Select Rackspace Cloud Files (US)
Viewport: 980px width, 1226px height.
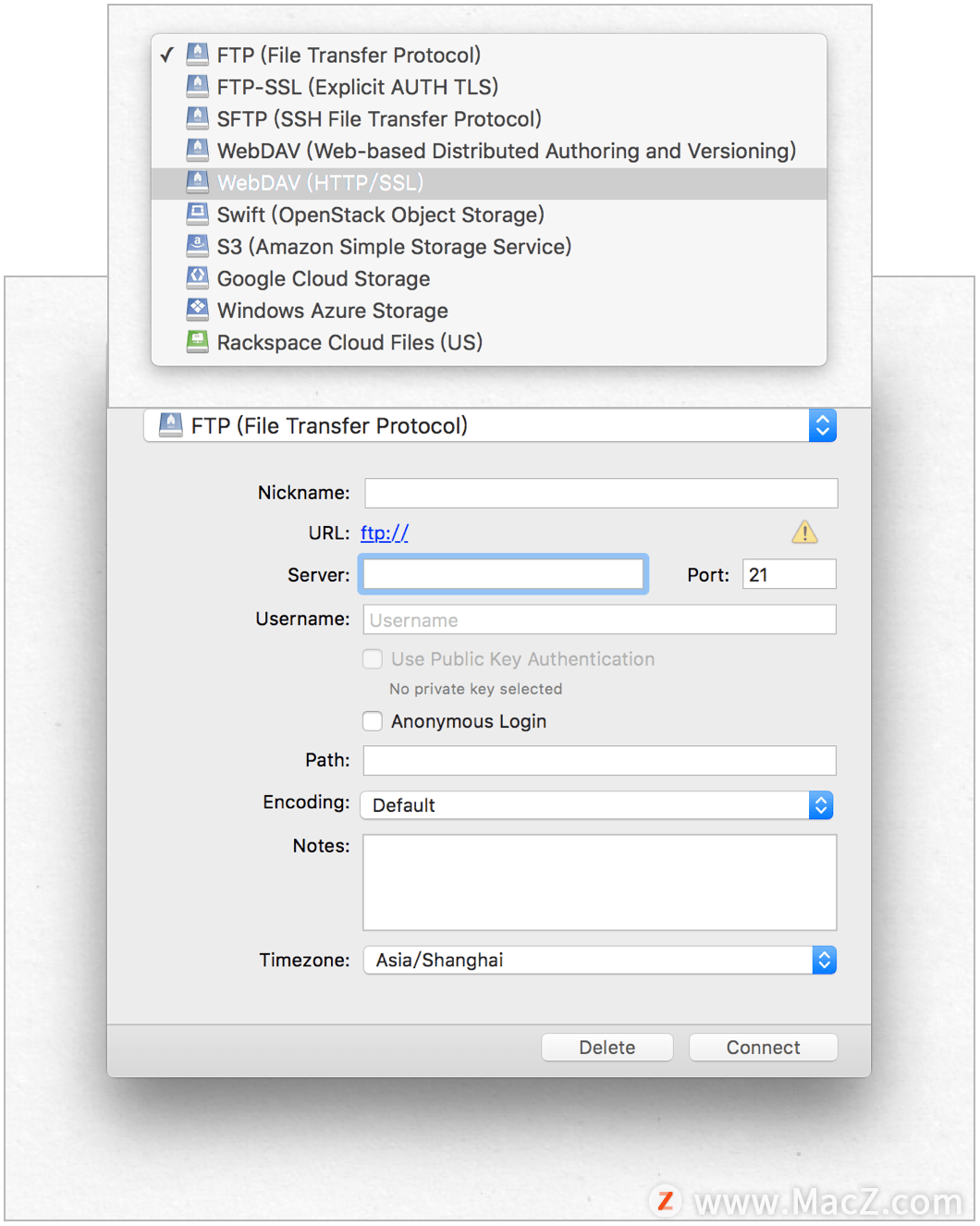[489, 342]
